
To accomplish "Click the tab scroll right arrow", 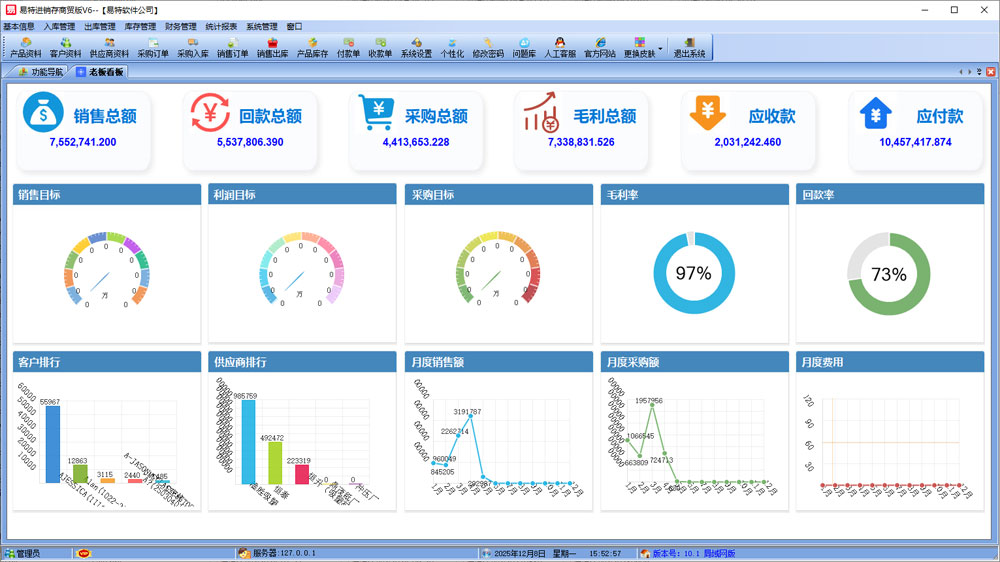I will click(x=969, y=72).
